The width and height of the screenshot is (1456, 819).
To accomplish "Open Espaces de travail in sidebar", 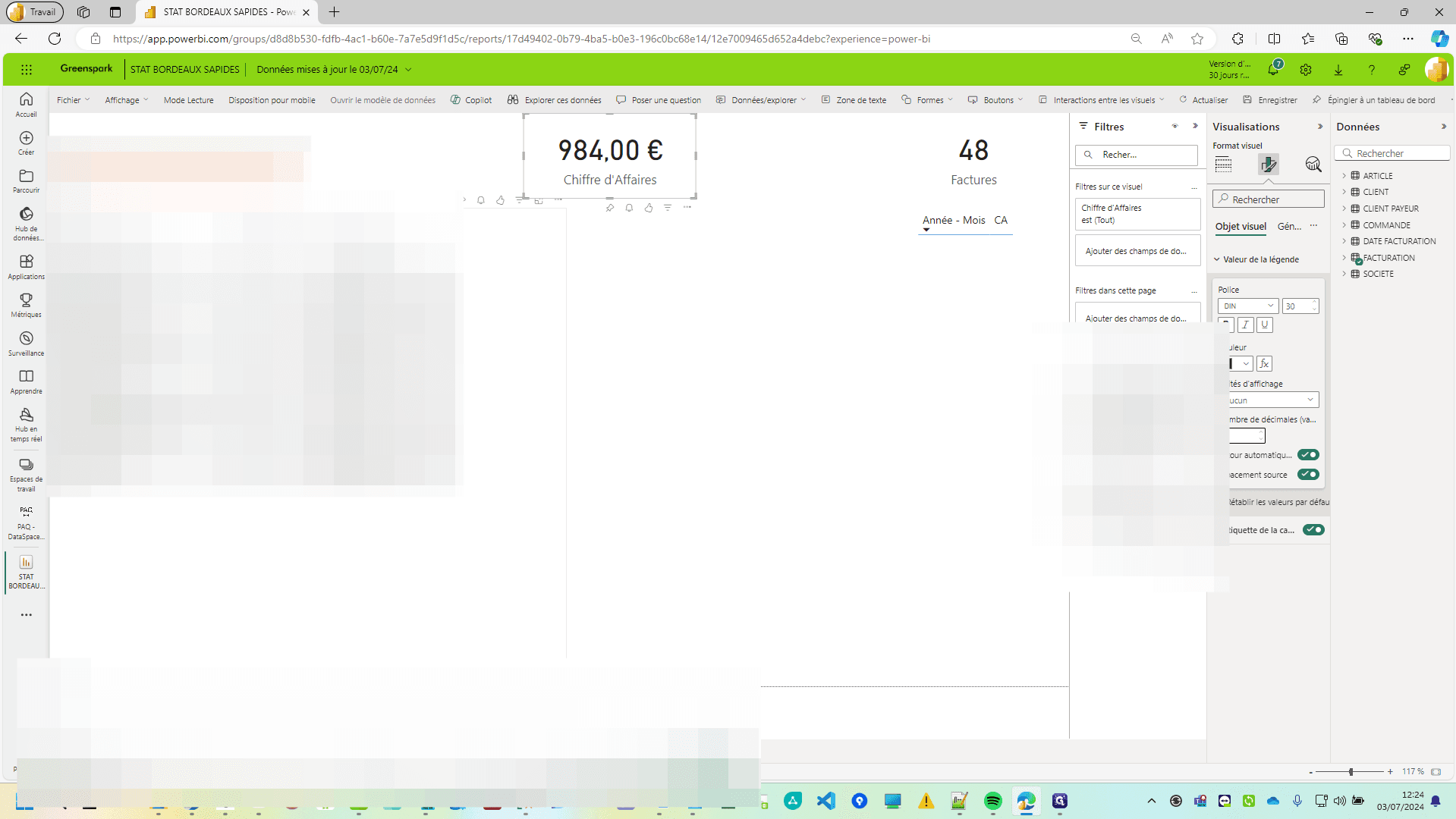I will (26, 475).
